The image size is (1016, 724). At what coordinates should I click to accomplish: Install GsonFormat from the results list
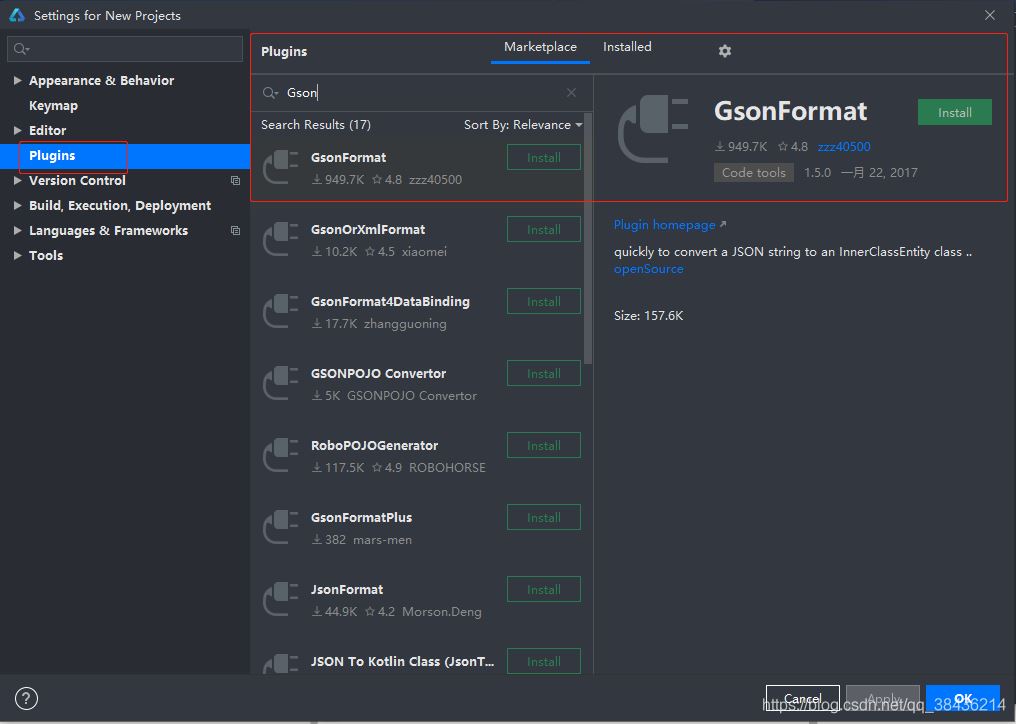pos(544,158)
